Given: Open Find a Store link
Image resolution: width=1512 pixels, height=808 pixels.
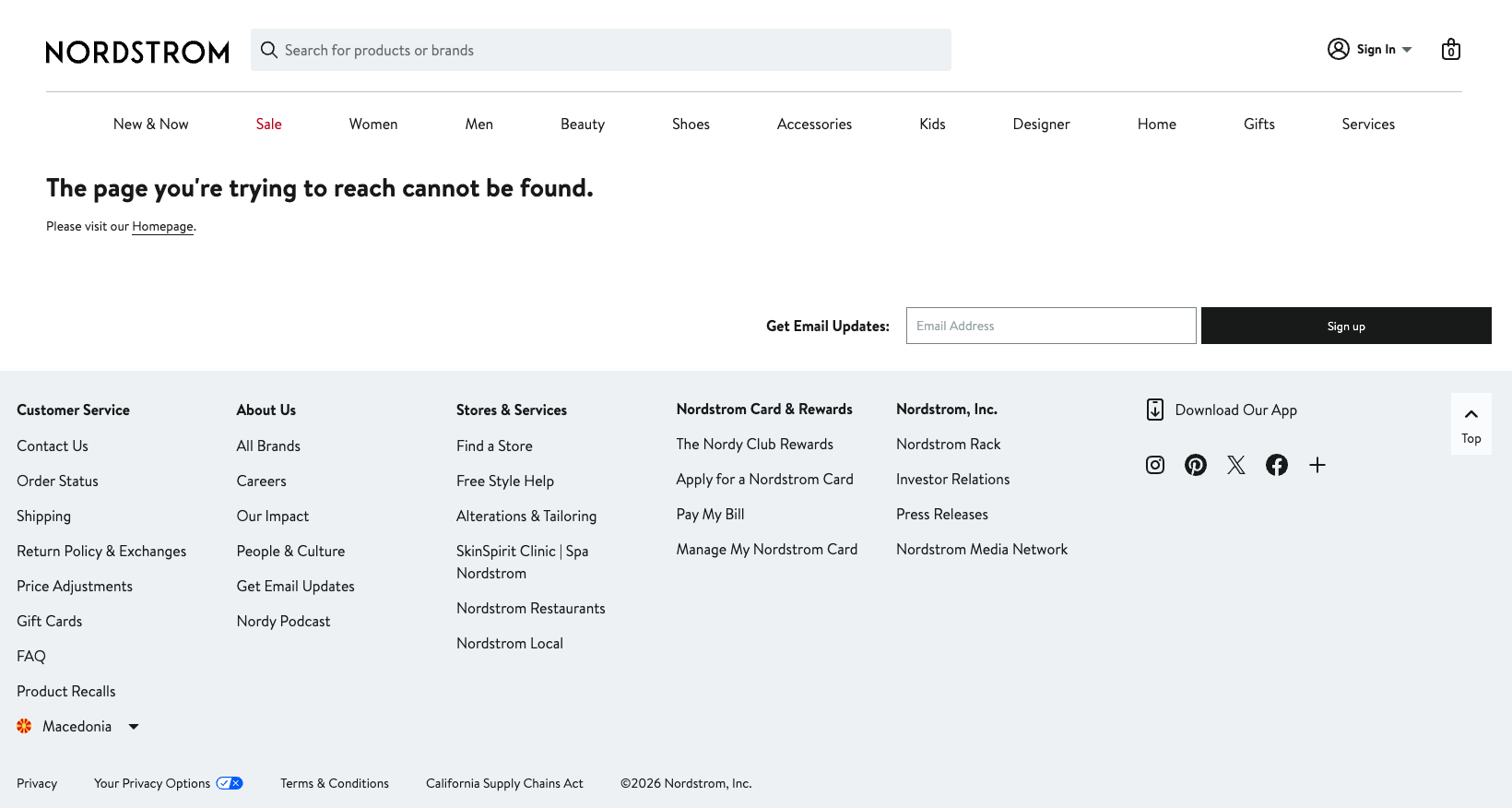Looking at the screenshot, I should point(494,446).
